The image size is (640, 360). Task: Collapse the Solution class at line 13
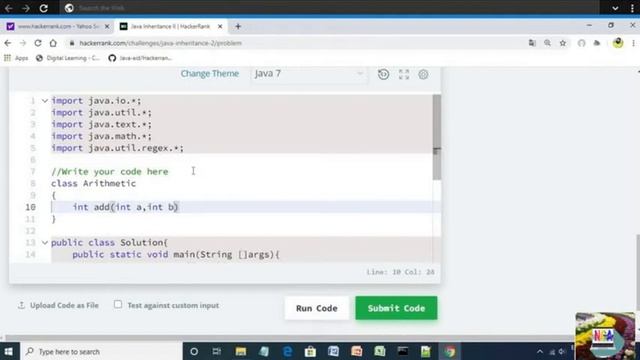tap(45, 242)
